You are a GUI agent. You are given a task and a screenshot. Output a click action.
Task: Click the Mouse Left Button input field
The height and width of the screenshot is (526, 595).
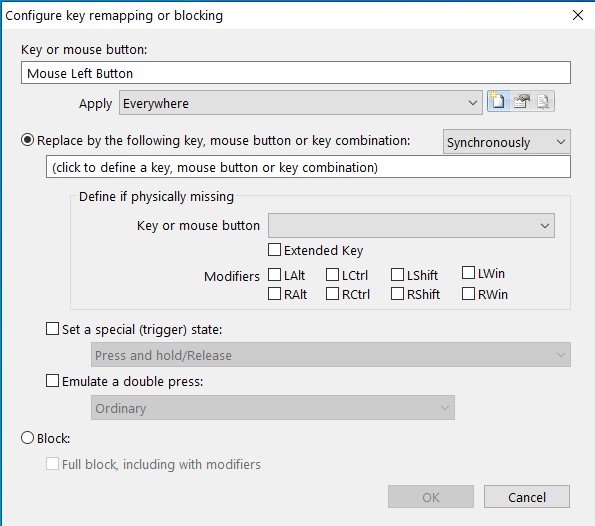(x=296, y=73)
